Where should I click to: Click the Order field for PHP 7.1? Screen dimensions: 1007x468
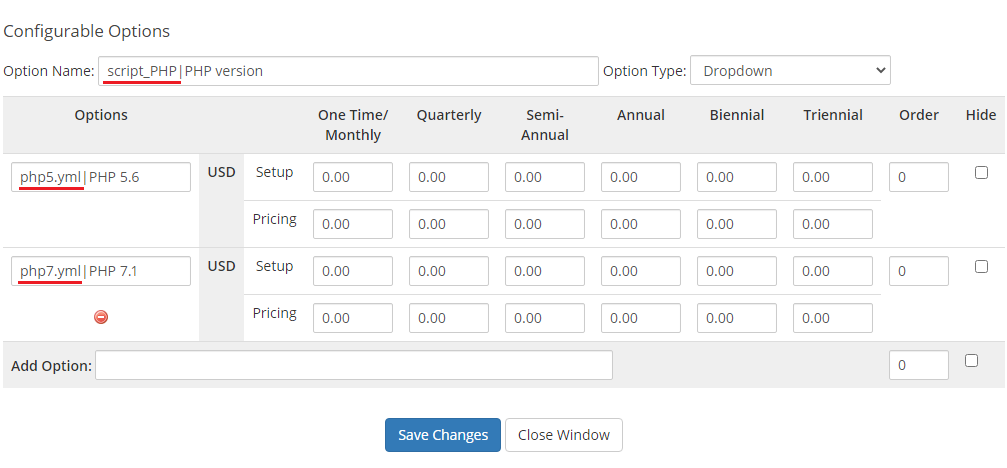tap(918, 271)
